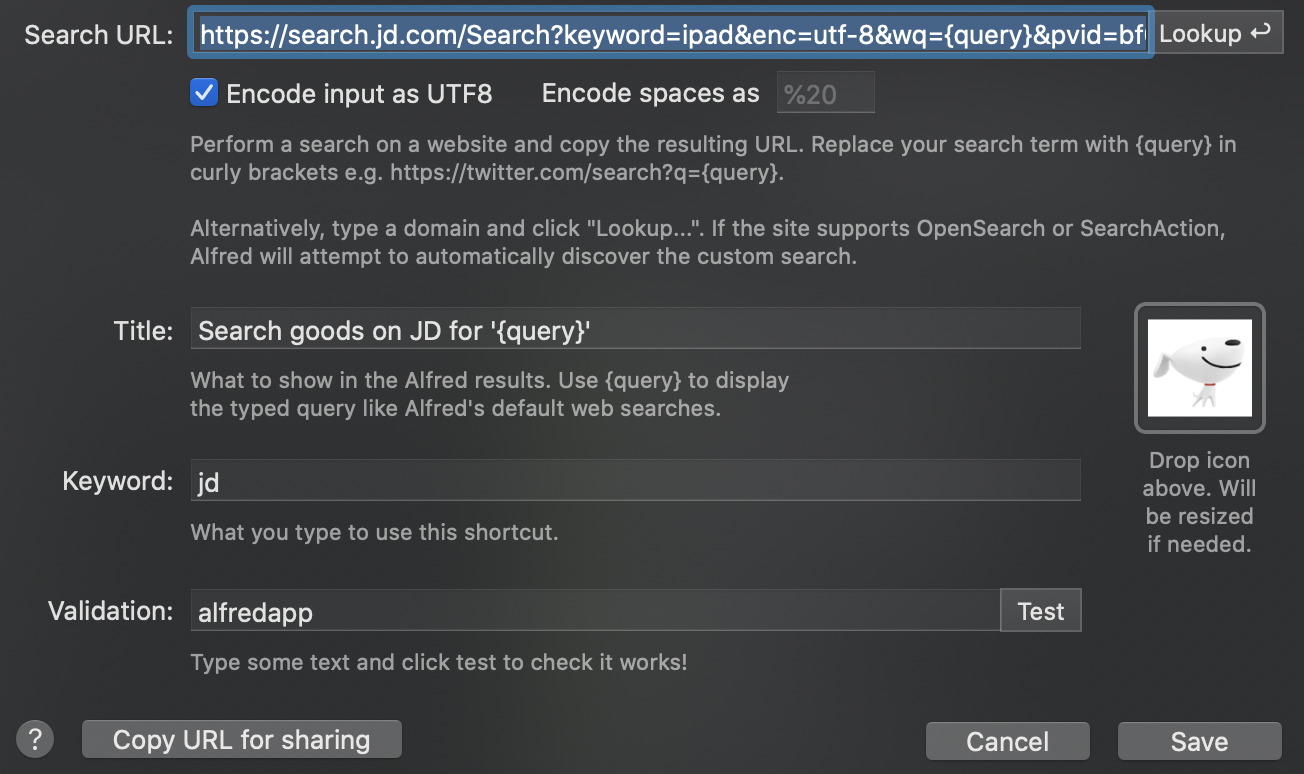
Task: Click the "What you type to use this shortcut" hint
Action: click(374, 532)
